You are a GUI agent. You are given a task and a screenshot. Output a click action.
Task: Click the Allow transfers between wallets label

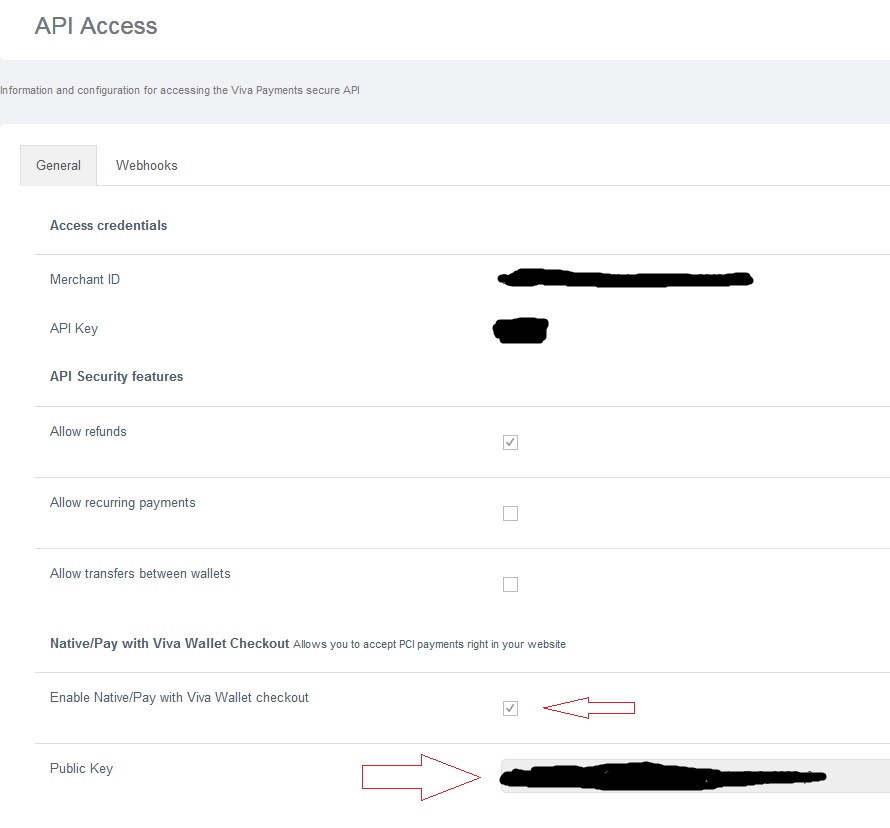tap(139, 573)
